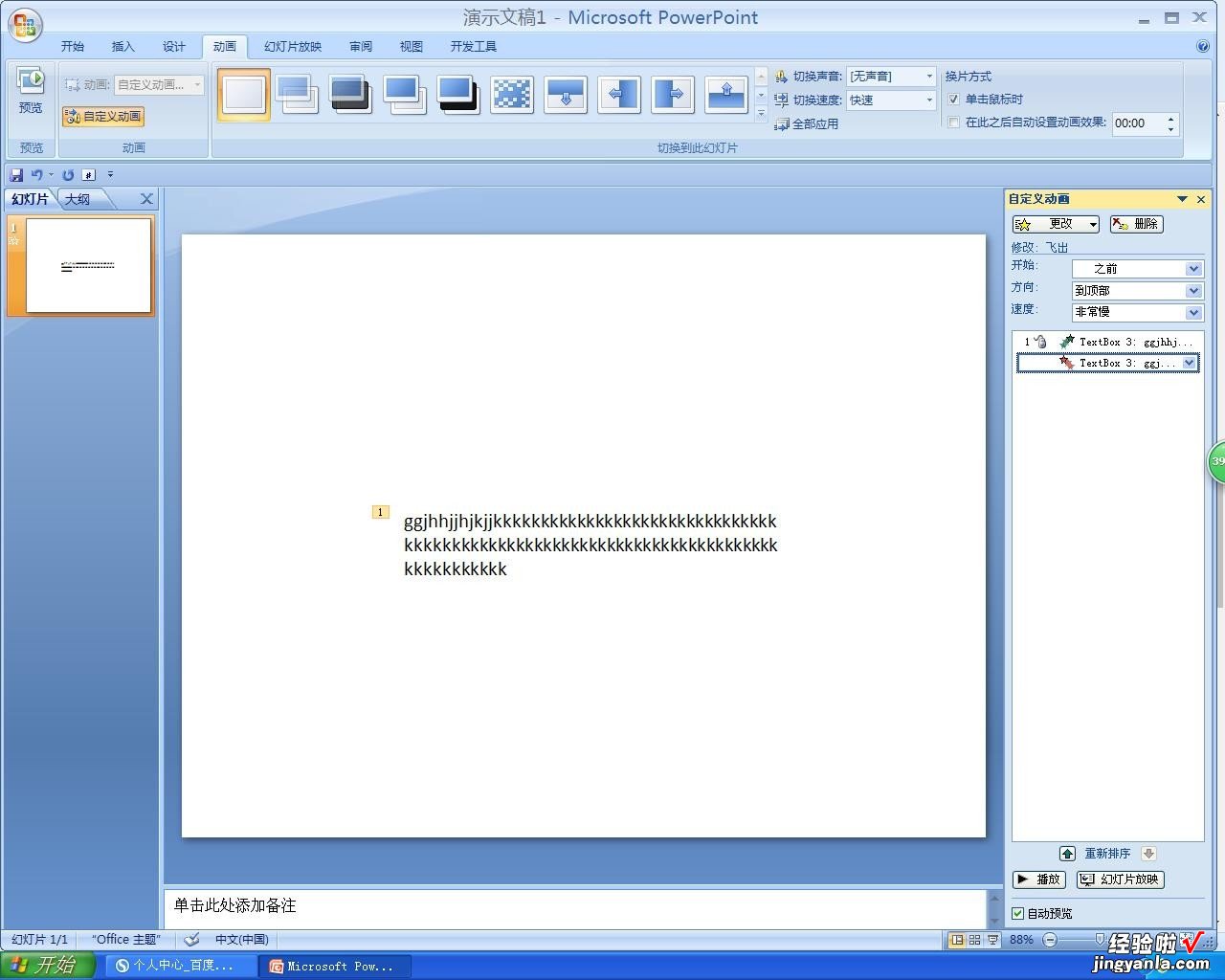Screen dimensions: 1225x980
Task: Click the 播放 play button
Action: pos(1039,880)
